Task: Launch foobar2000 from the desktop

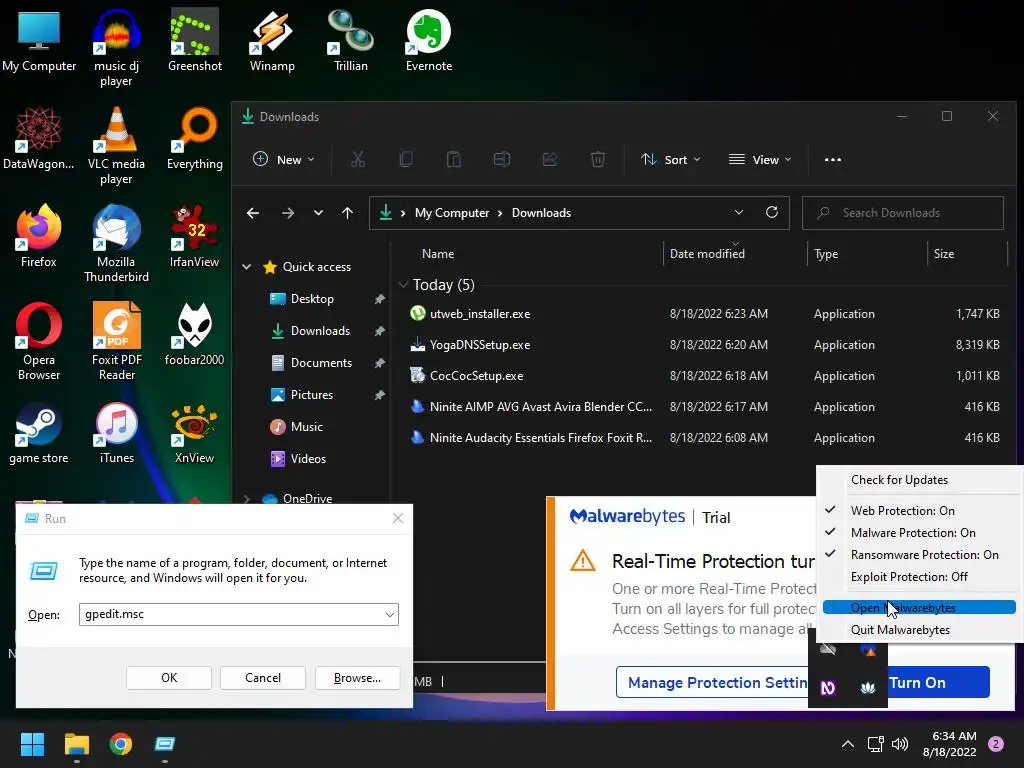Action: click(195, 334)
